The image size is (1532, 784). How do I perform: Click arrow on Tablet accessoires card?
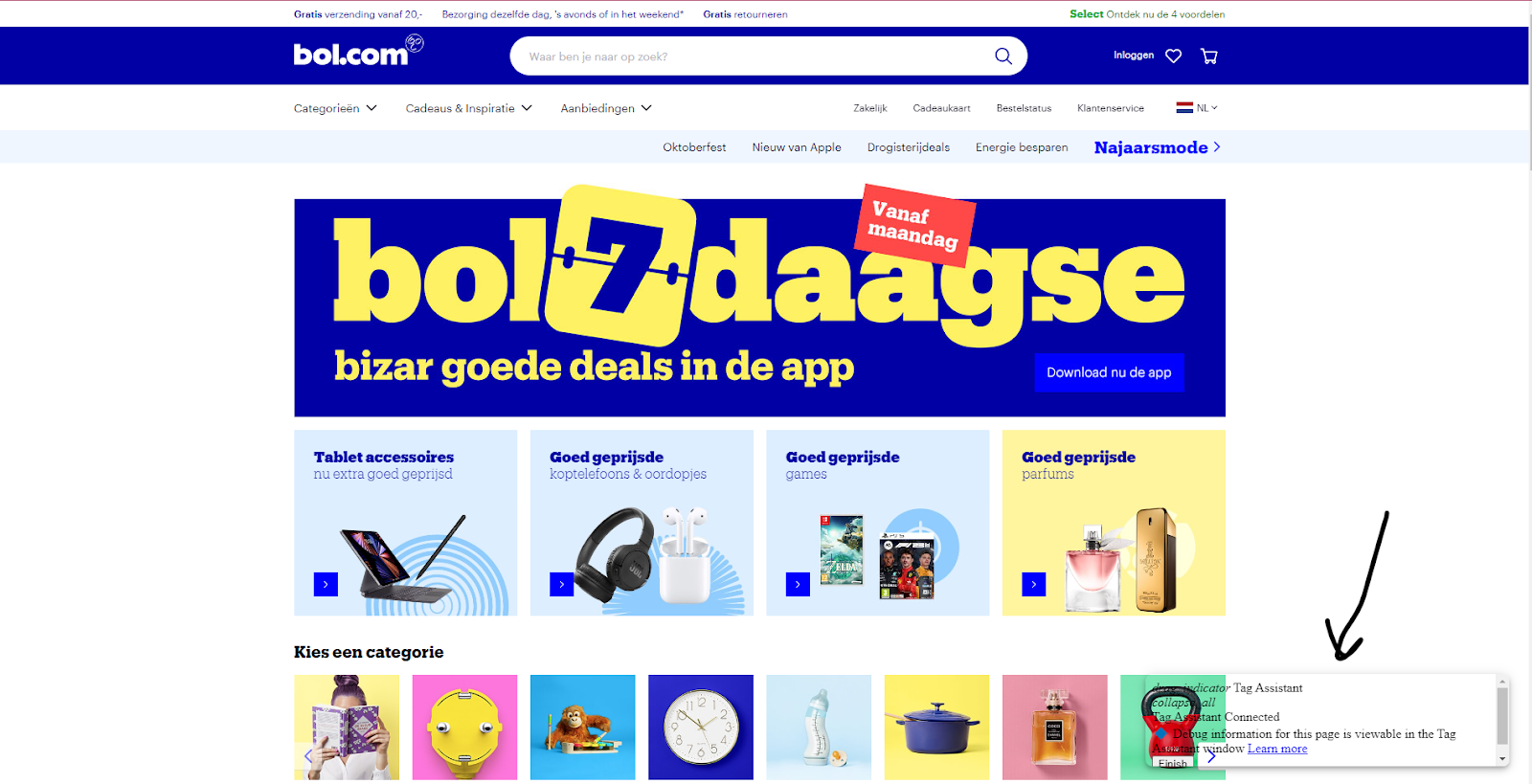click(x=326, y=584)
